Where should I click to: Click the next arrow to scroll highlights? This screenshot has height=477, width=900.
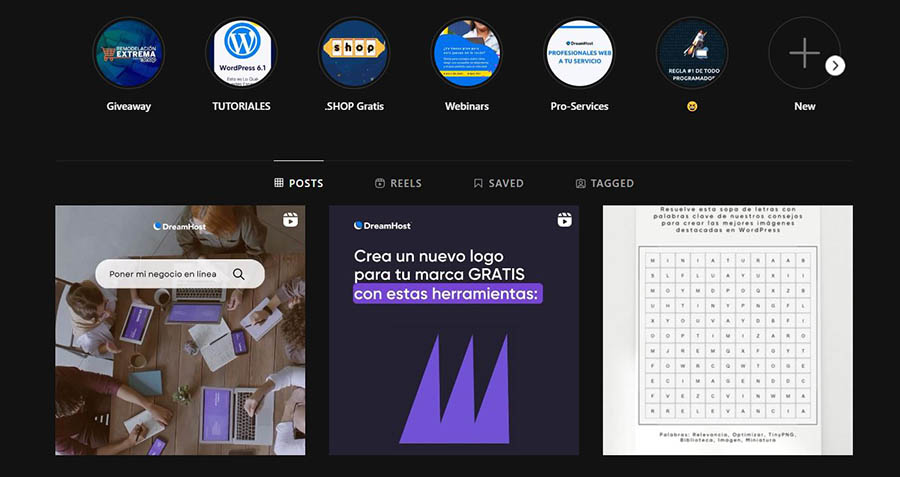[835, 65]
